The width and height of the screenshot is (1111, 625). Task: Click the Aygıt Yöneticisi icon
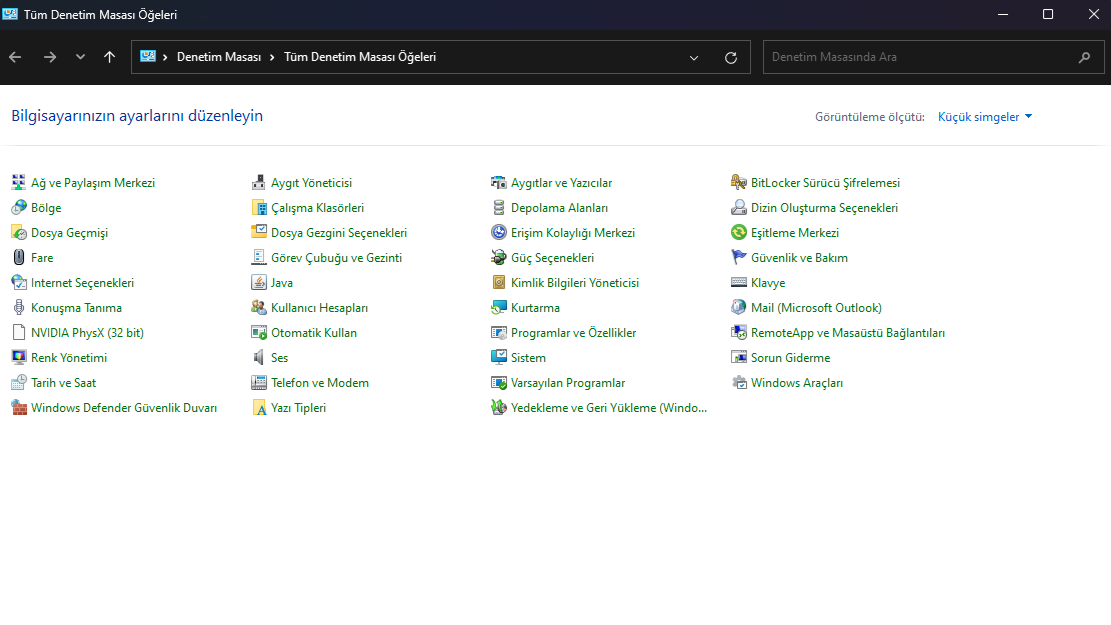tap(259, 183)
